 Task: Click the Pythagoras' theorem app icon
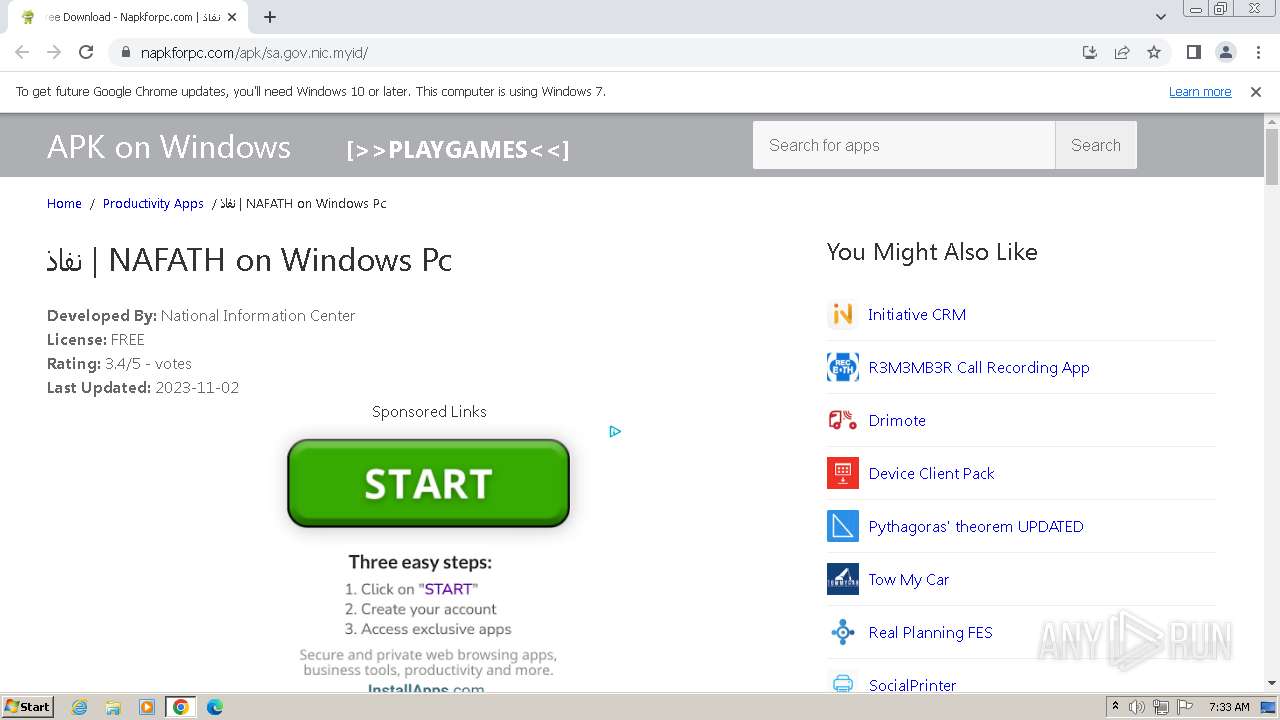click(843, 526)
